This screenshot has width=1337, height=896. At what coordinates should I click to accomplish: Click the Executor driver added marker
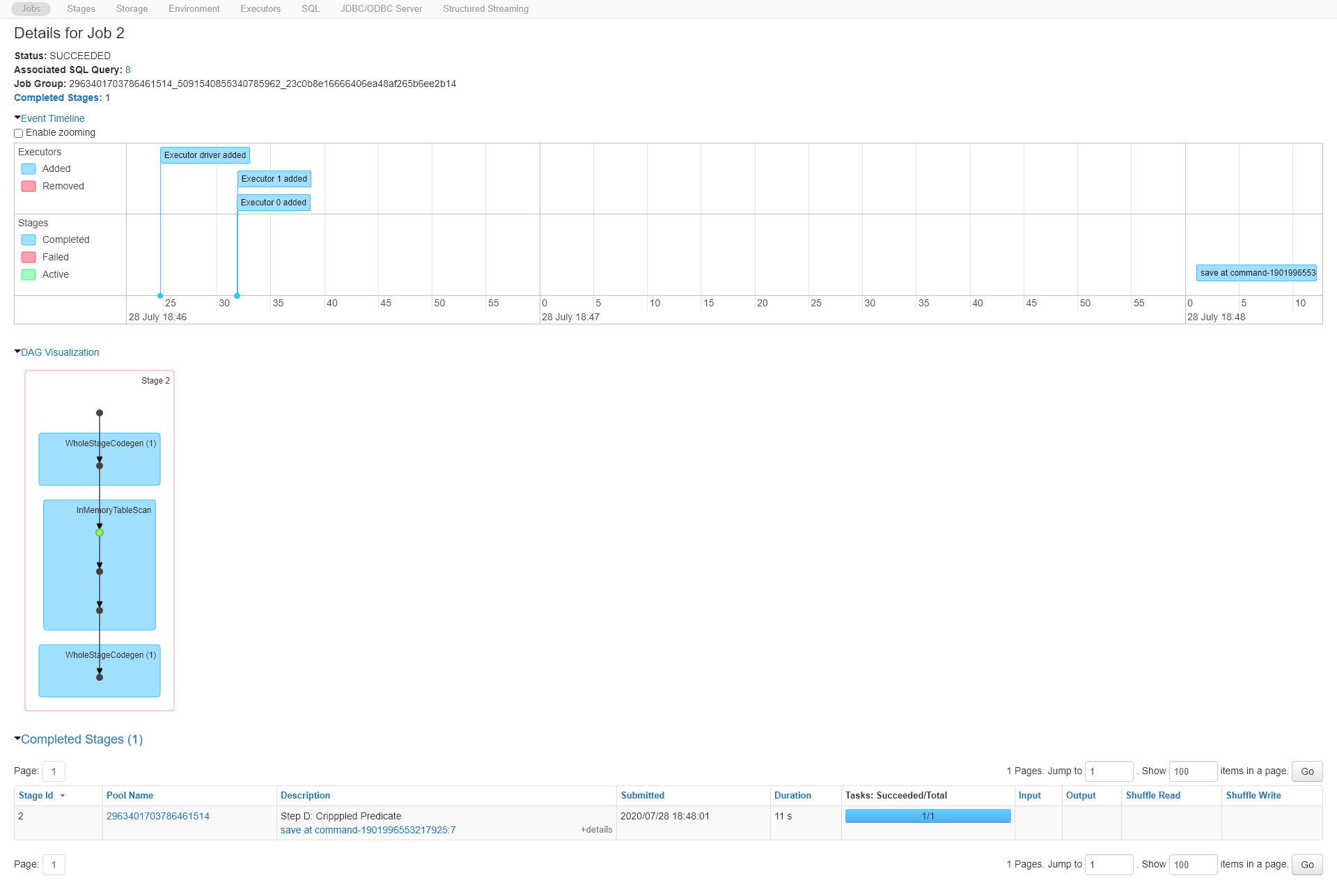click(205, 155)
